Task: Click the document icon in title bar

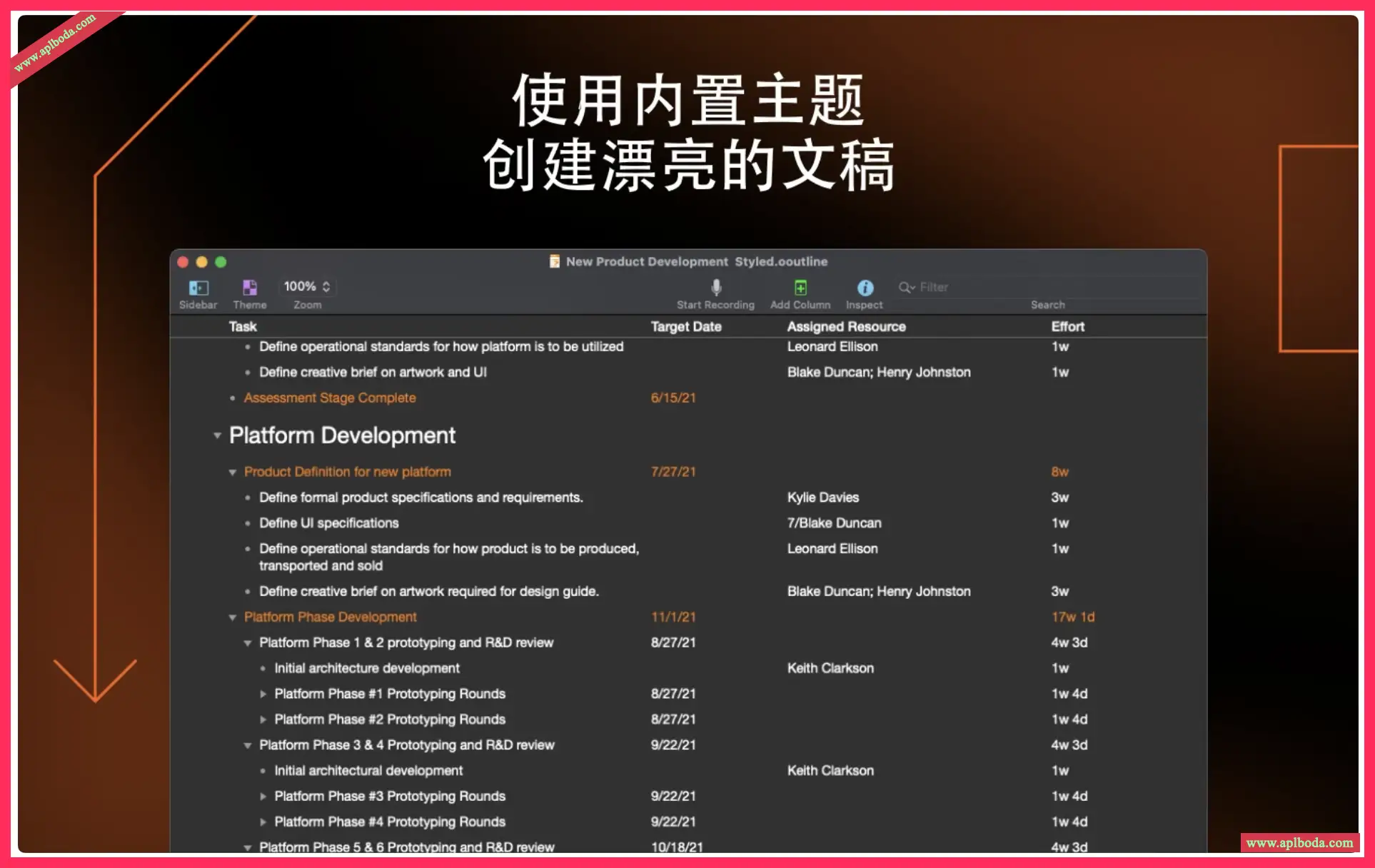Action: coord(554,261)
